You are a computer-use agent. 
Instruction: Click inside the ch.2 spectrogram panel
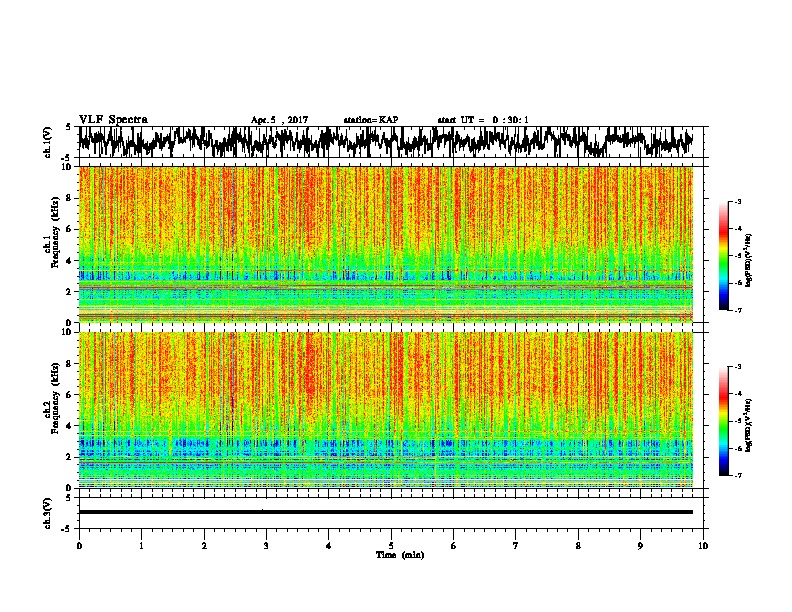[x=386, y=410]
